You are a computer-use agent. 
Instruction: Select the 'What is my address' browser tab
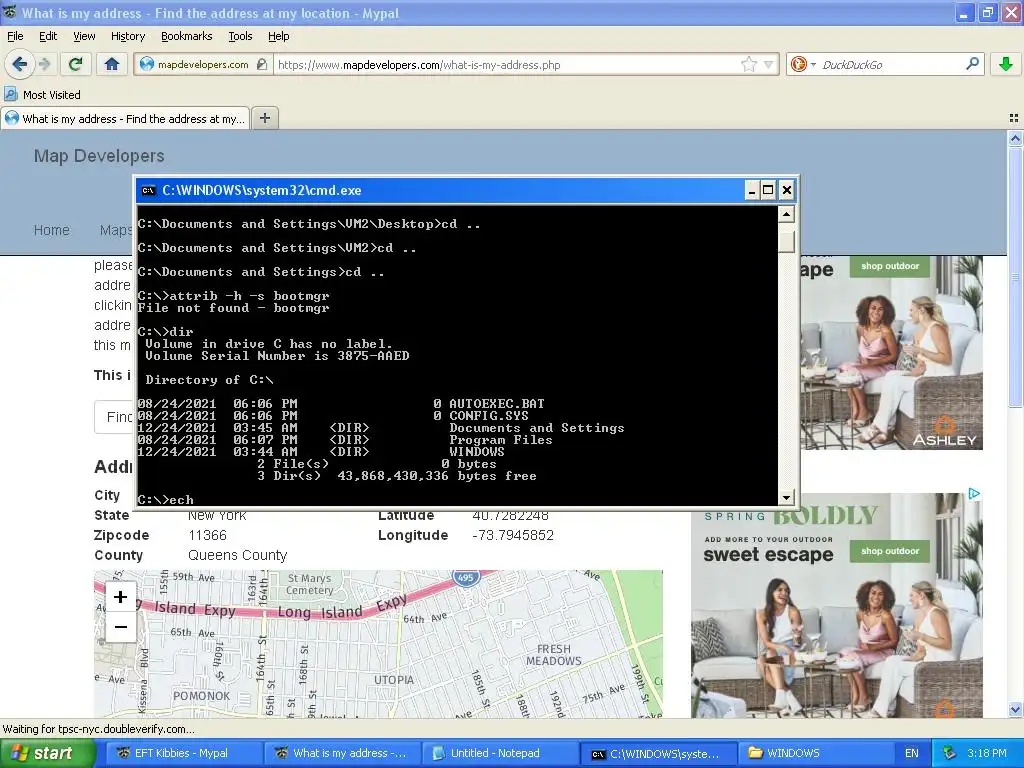click(x=125, y=119)
